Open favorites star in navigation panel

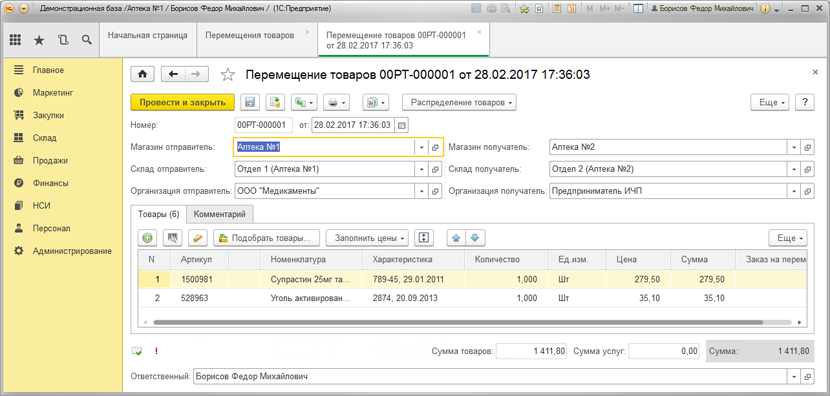tap(39, 40)
